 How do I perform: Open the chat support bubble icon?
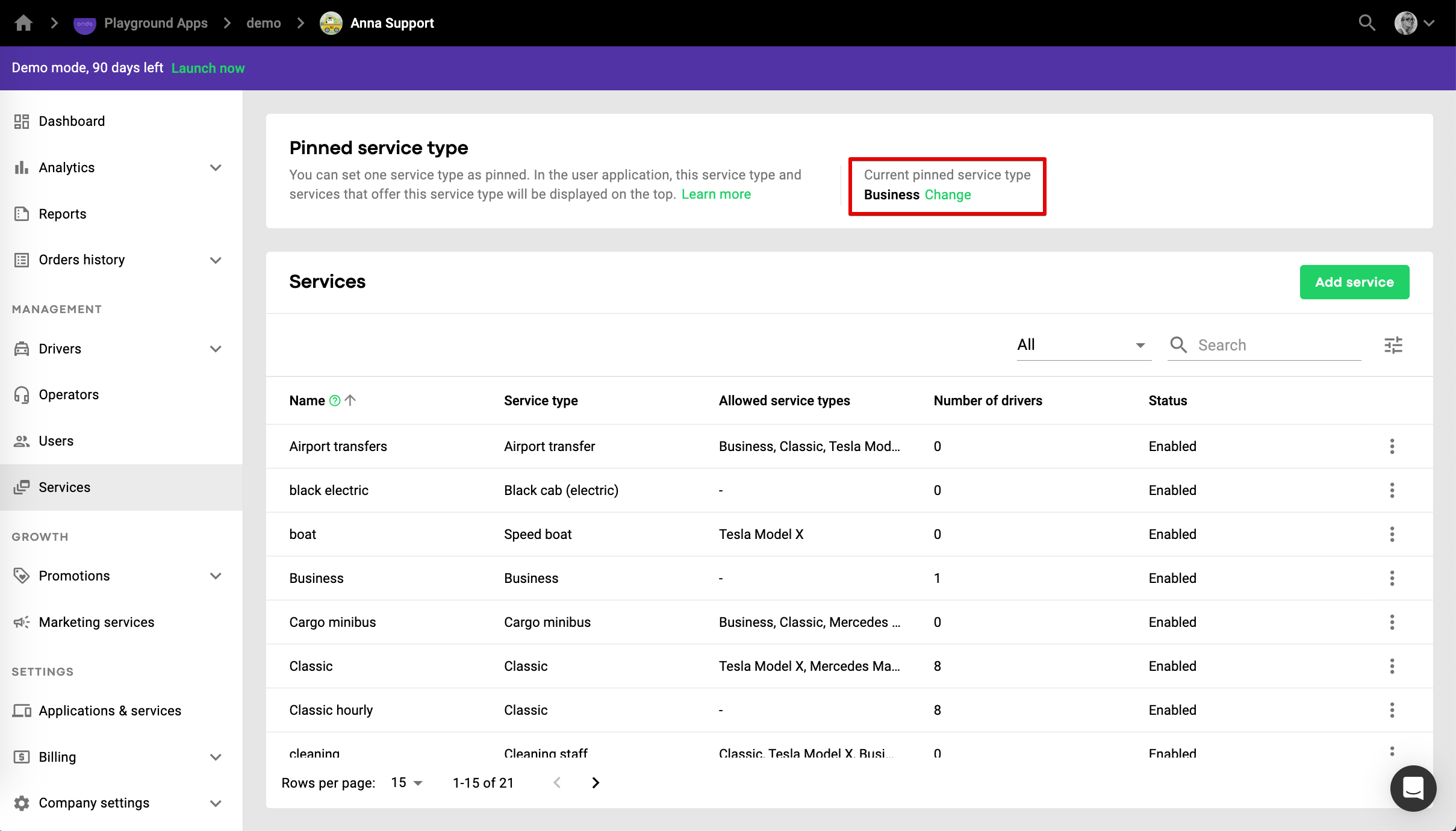[x=1413, y=788]
